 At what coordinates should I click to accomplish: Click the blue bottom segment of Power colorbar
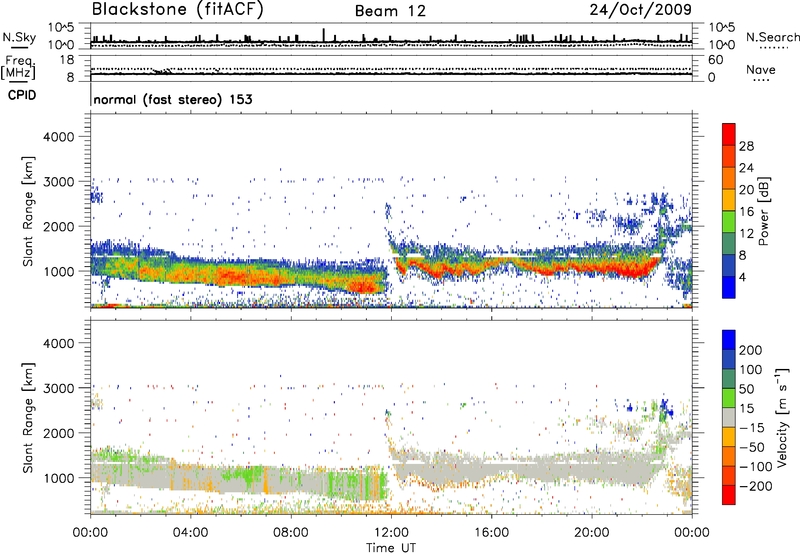[x=729, y=287]
